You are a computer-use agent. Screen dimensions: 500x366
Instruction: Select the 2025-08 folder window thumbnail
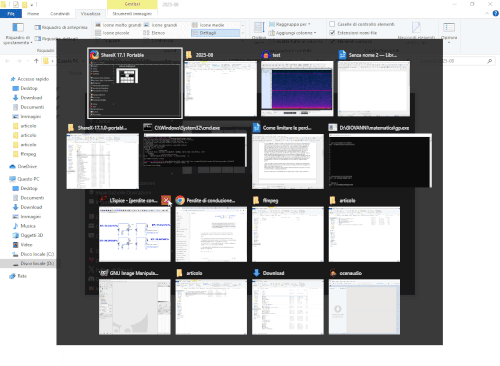coord(221,88)
